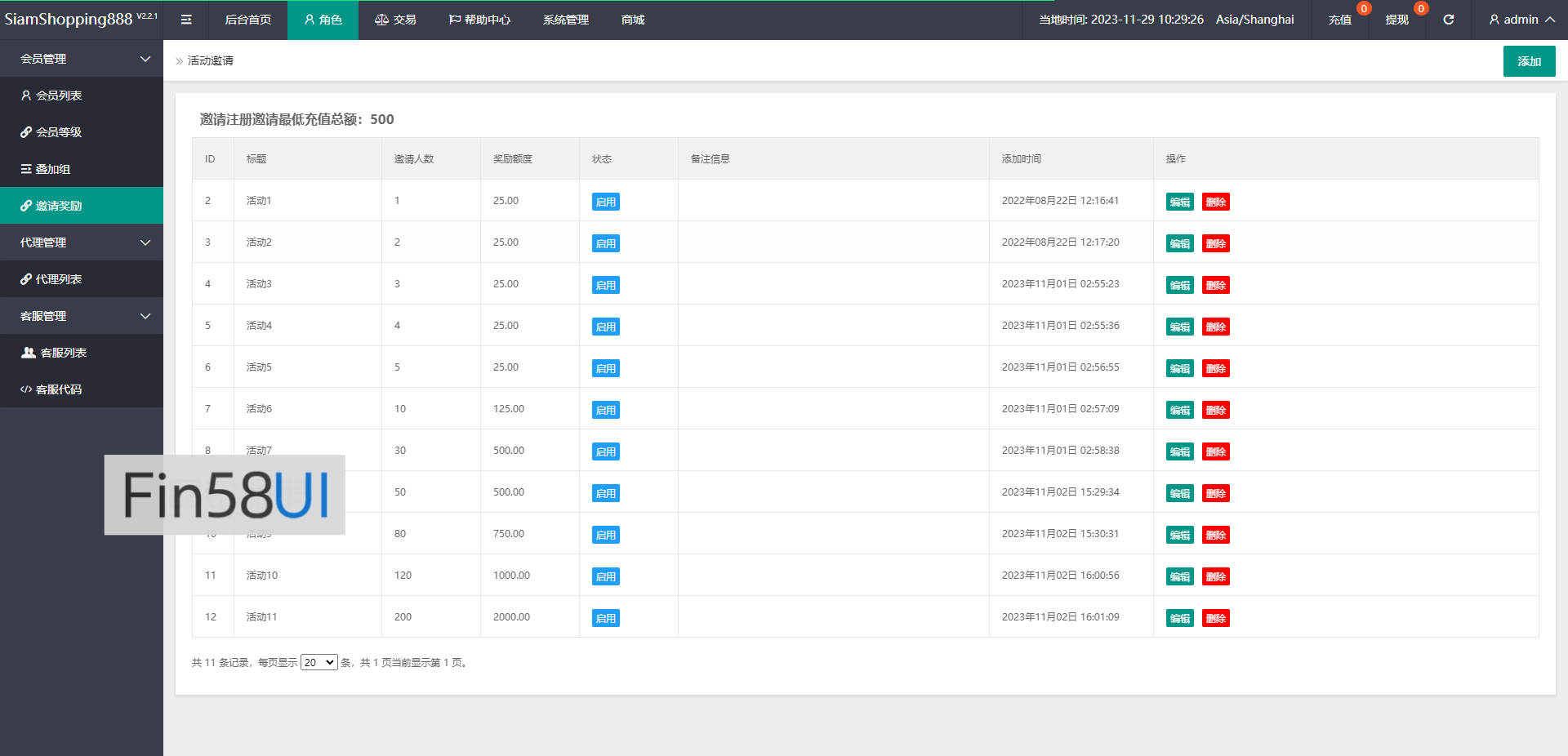The image size is (1568, 756).
Task: Toggle the sidebar collapse hamburger icon
Action: [186, 20]
